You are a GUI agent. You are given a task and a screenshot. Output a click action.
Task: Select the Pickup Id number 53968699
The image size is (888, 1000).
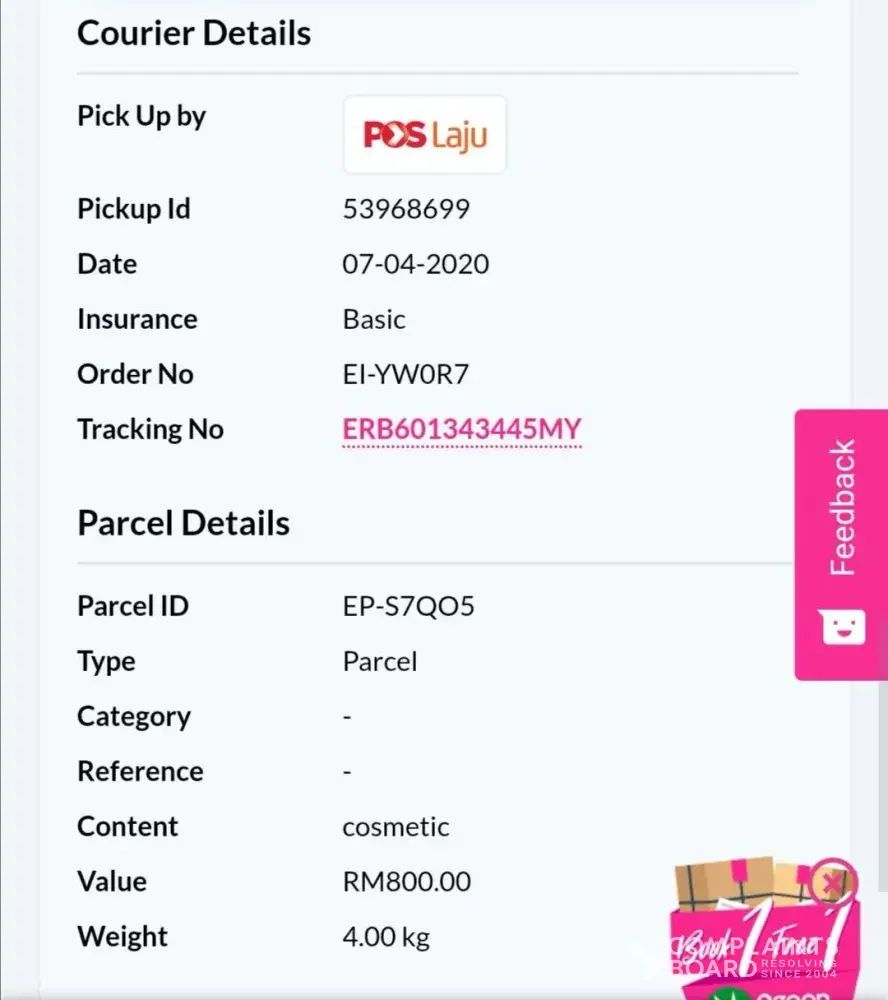coord(406,209)
